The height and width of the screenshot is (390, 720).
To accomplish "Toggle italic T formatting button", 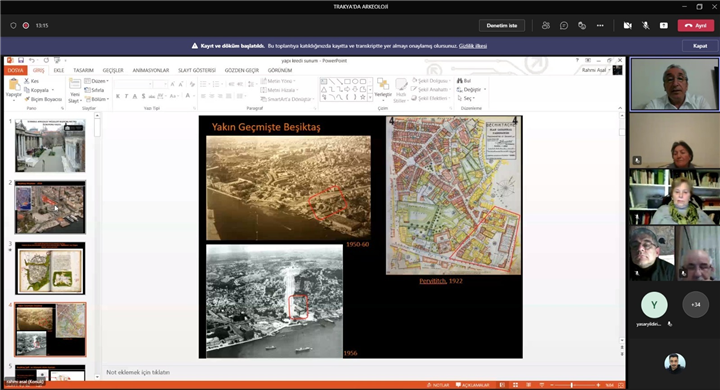I will pos(126,96).
